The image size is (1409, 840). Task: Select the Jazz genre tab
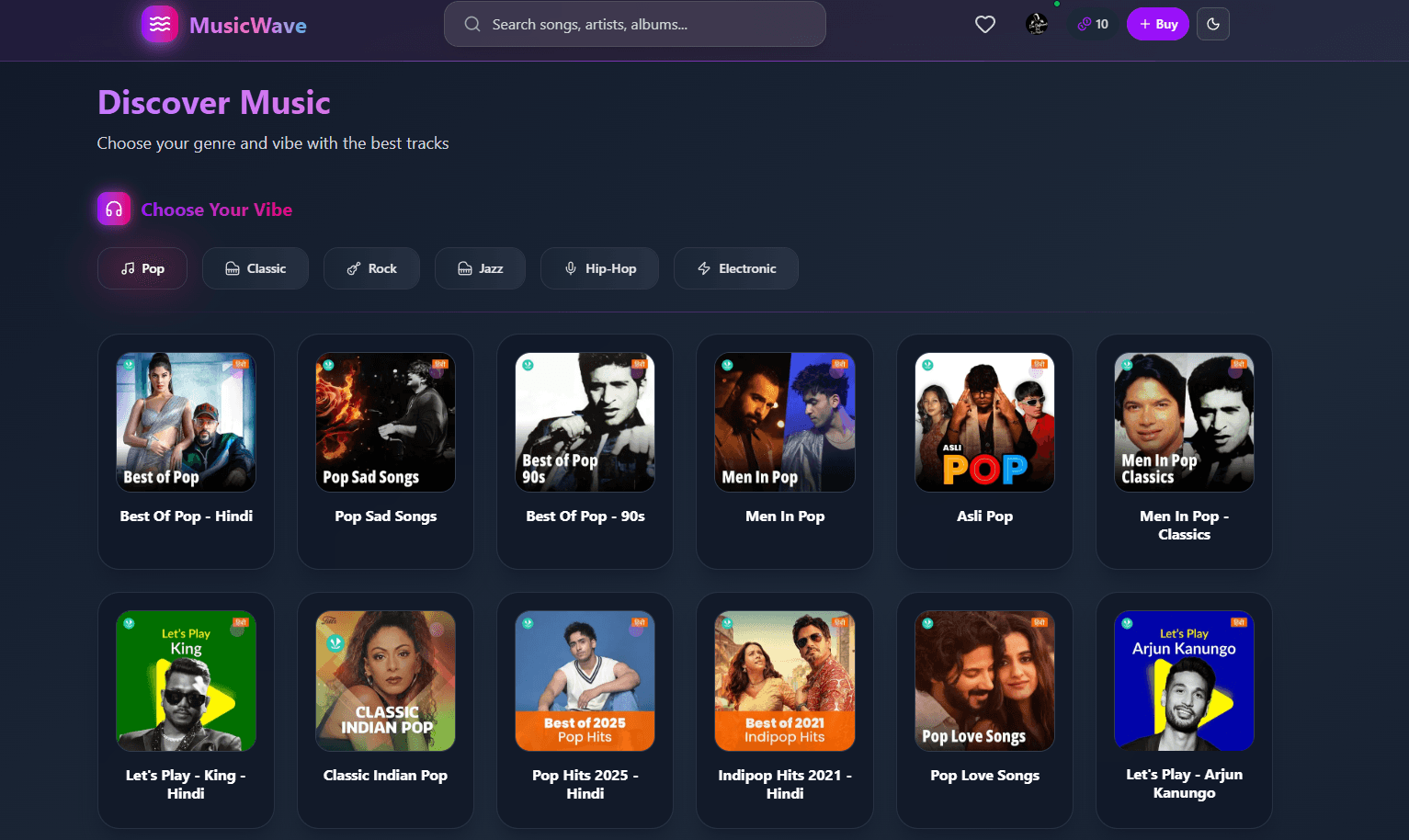[x=480, y=268]
